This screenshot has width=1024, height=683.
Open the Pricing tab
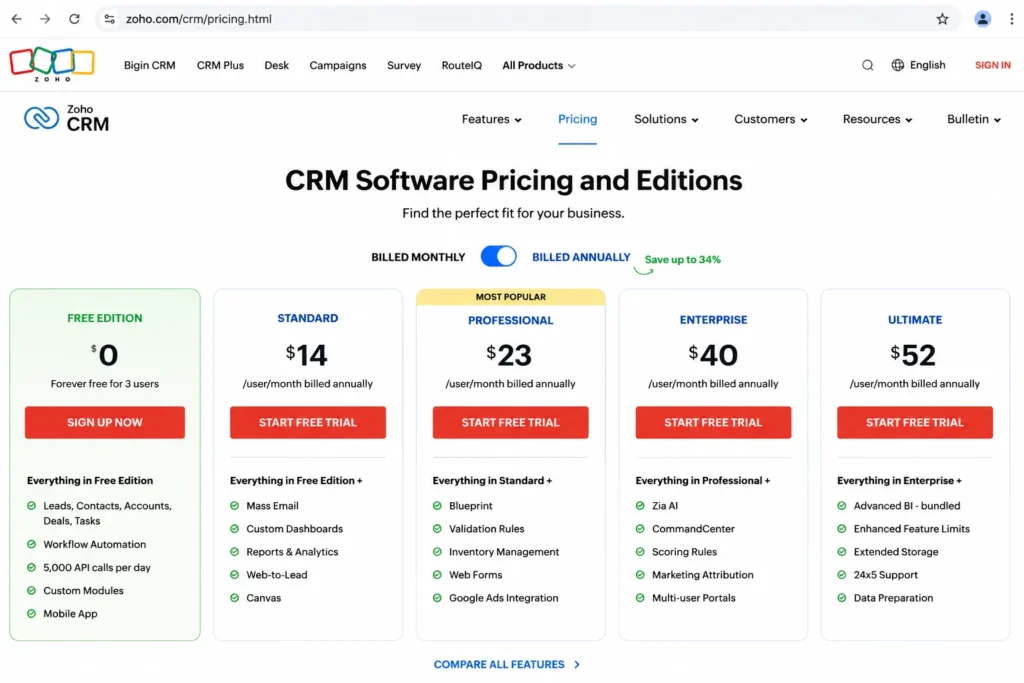(x=577, y=119)
